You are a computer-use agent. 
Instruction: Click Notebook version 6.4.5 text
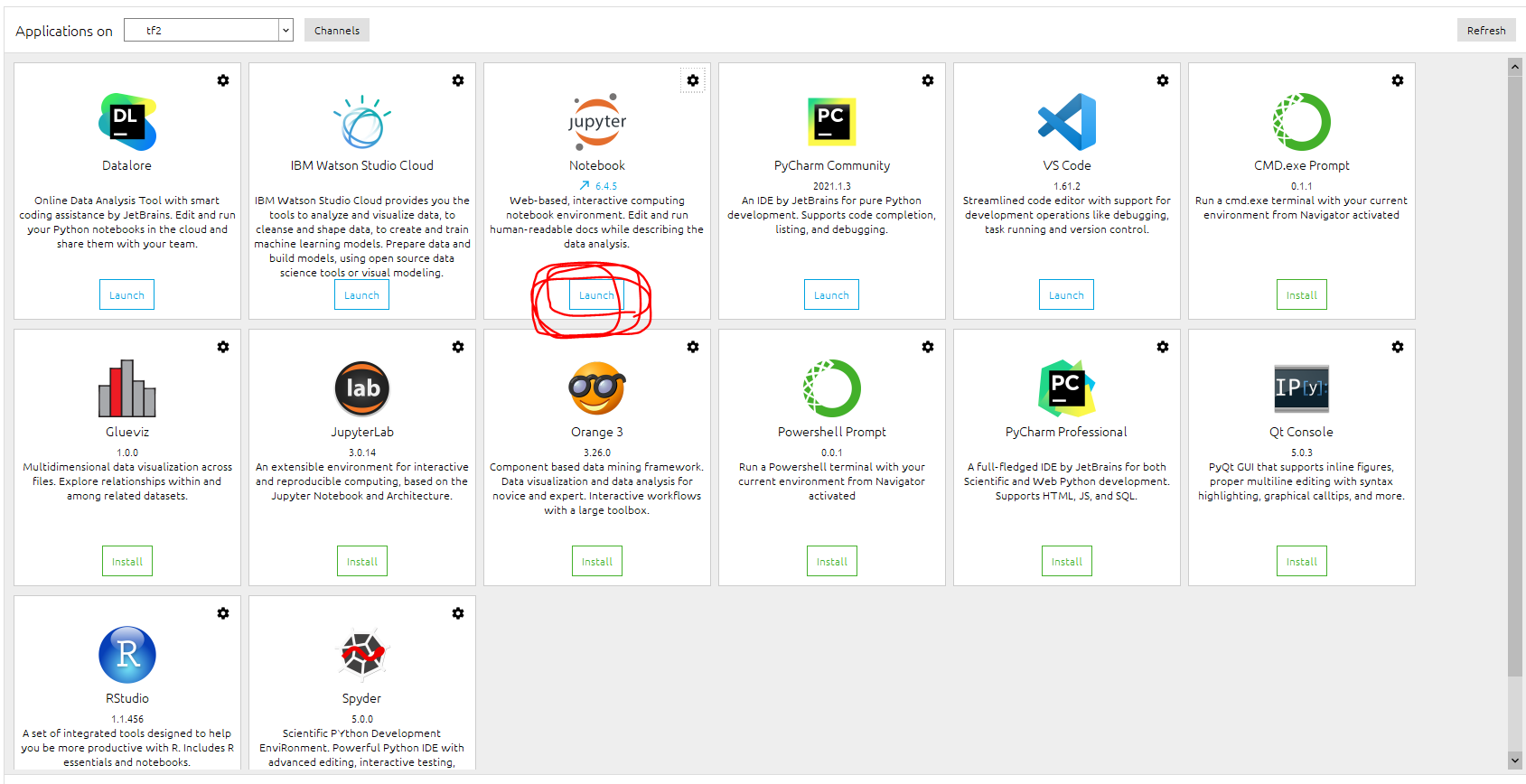(606, 186)
